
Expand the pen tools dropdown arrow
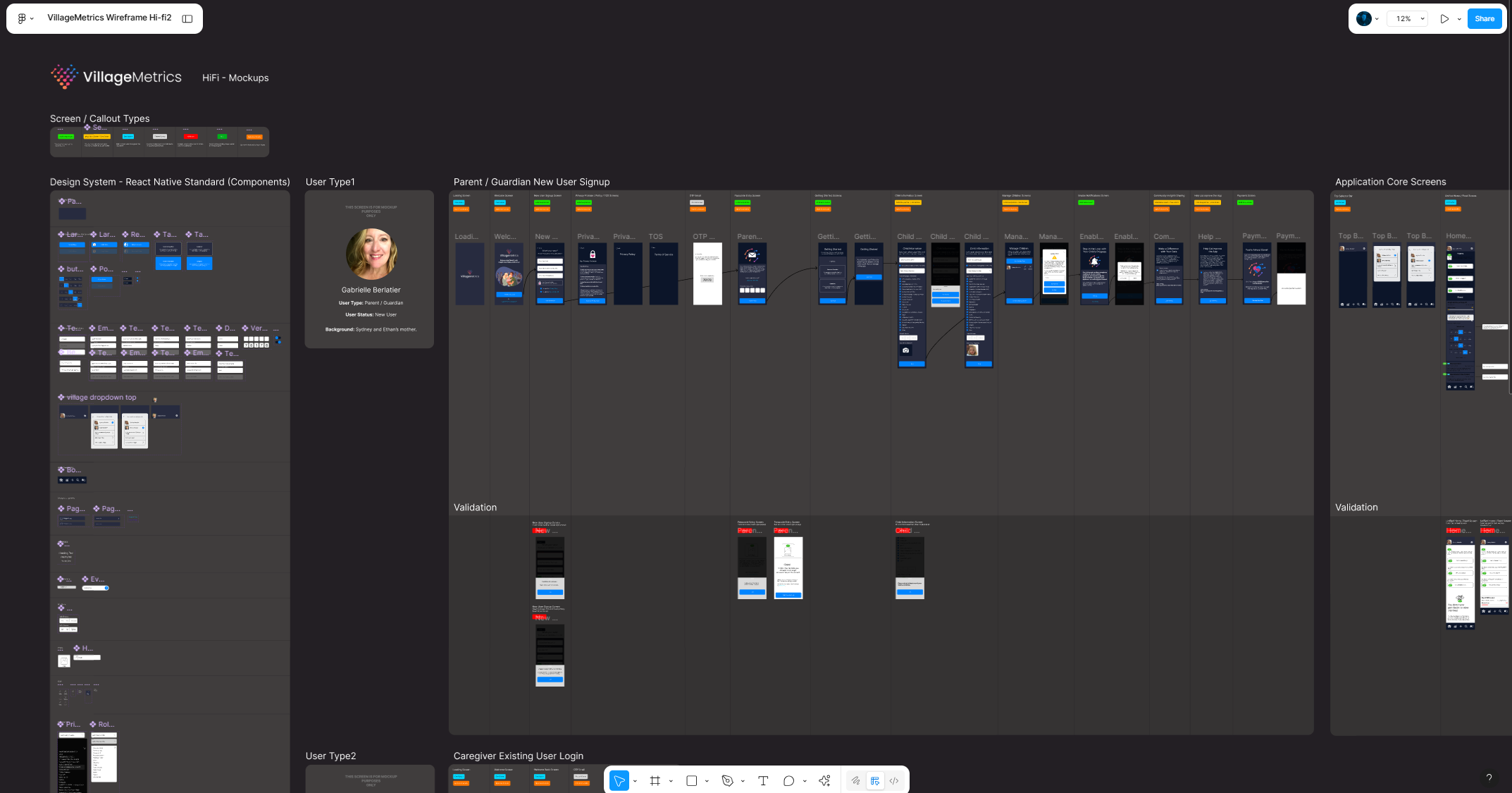pos(743,781)
